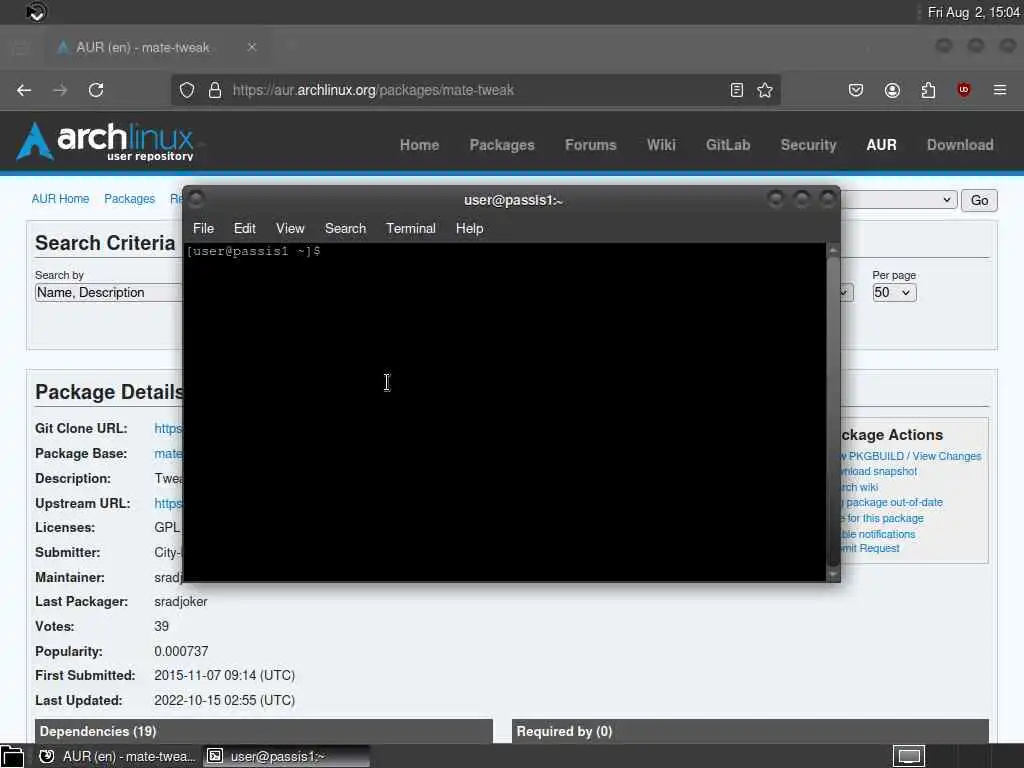Toggle reader view icon in address bar

click(x=737, y=90)
